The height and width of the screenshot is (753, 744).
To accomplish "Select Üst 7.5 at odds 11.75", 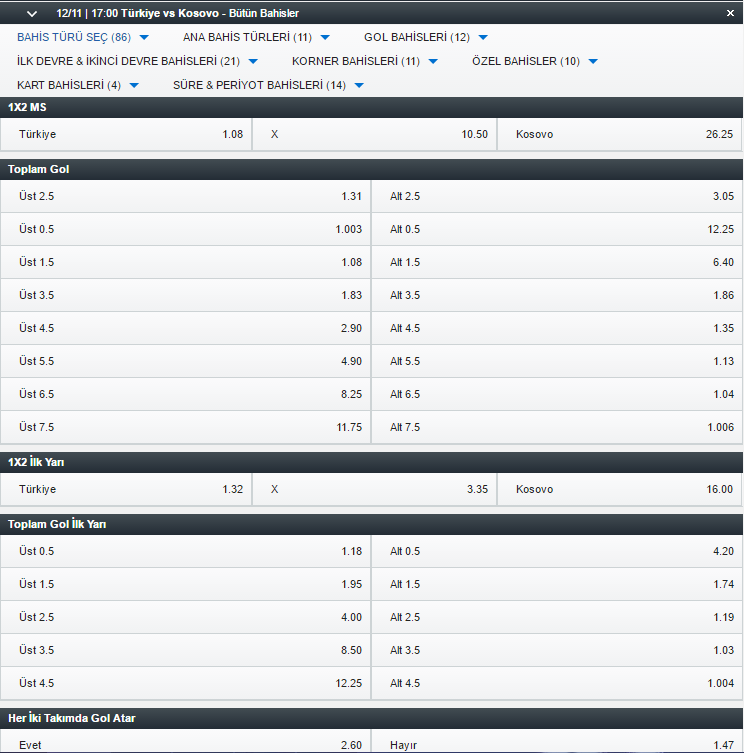I will [185, 427].
